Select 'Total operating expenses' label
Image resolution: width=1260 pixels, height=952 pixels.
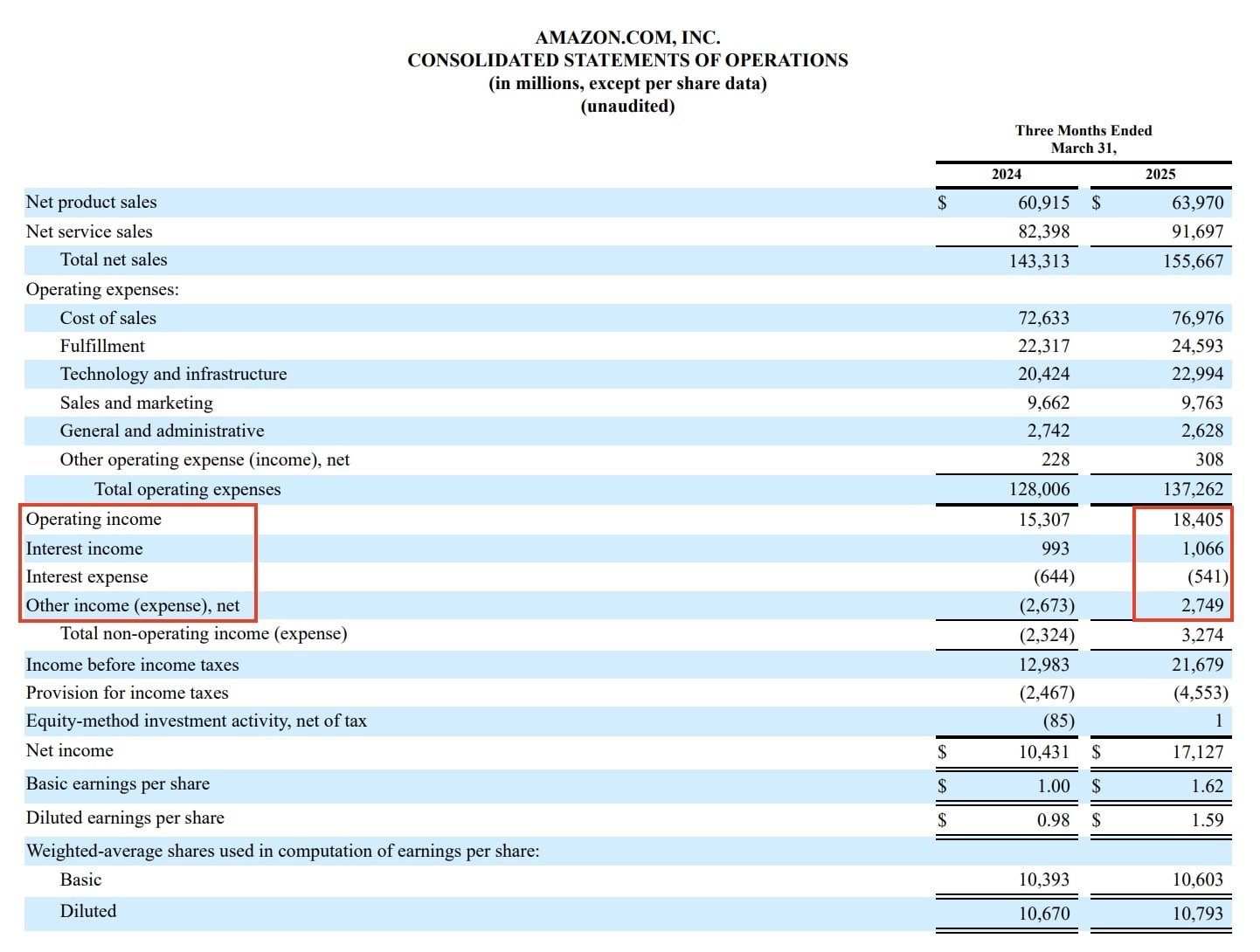click(x=188, y=489)
